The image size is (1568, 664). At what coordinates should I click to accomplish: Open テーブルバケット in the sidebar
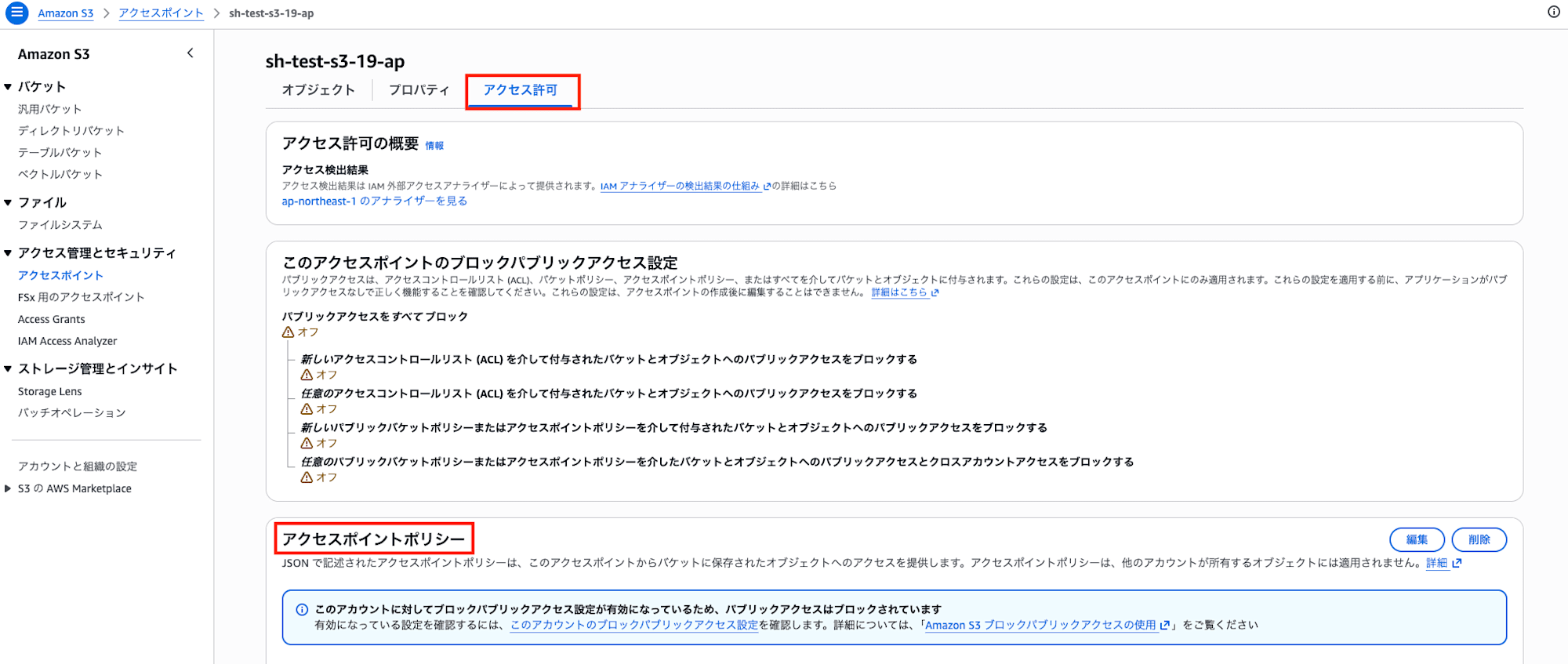coord(60,153)
